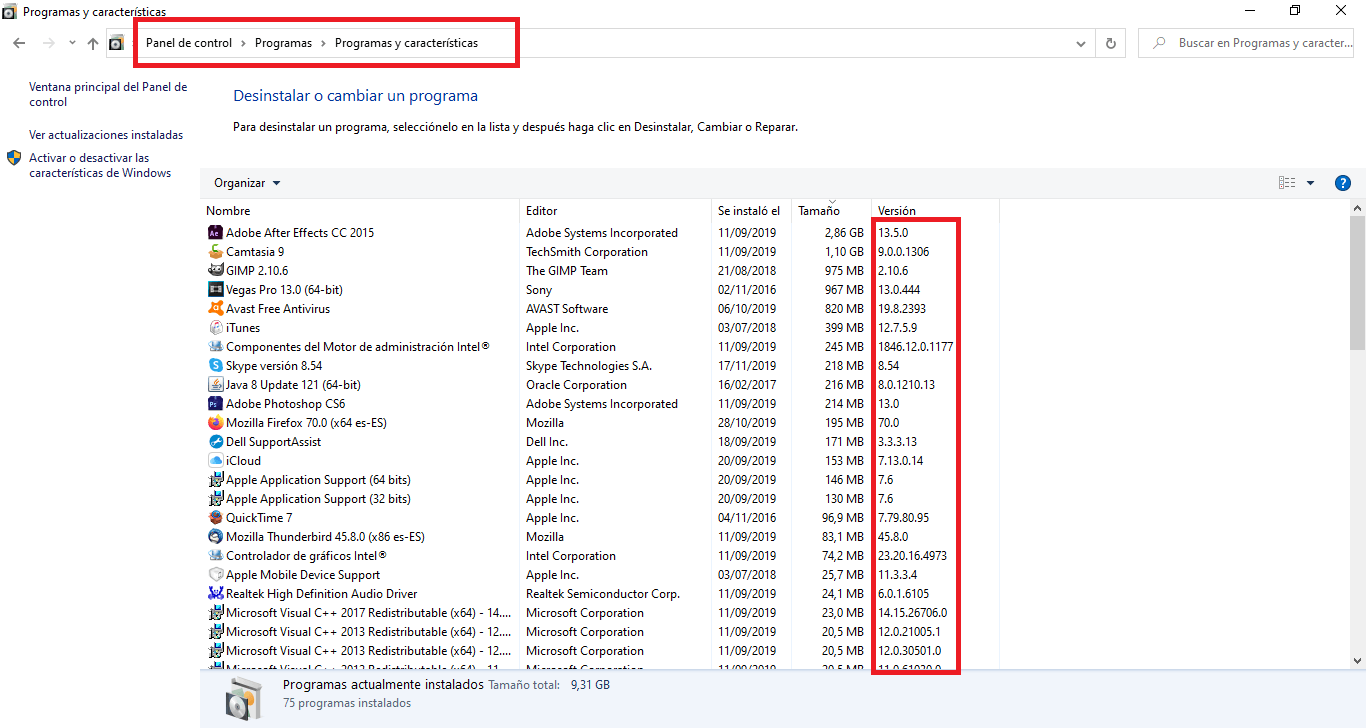Click the TechSmith Corporation publisher cell
This screenshot has height=728, width=1366.
[587, 252]
